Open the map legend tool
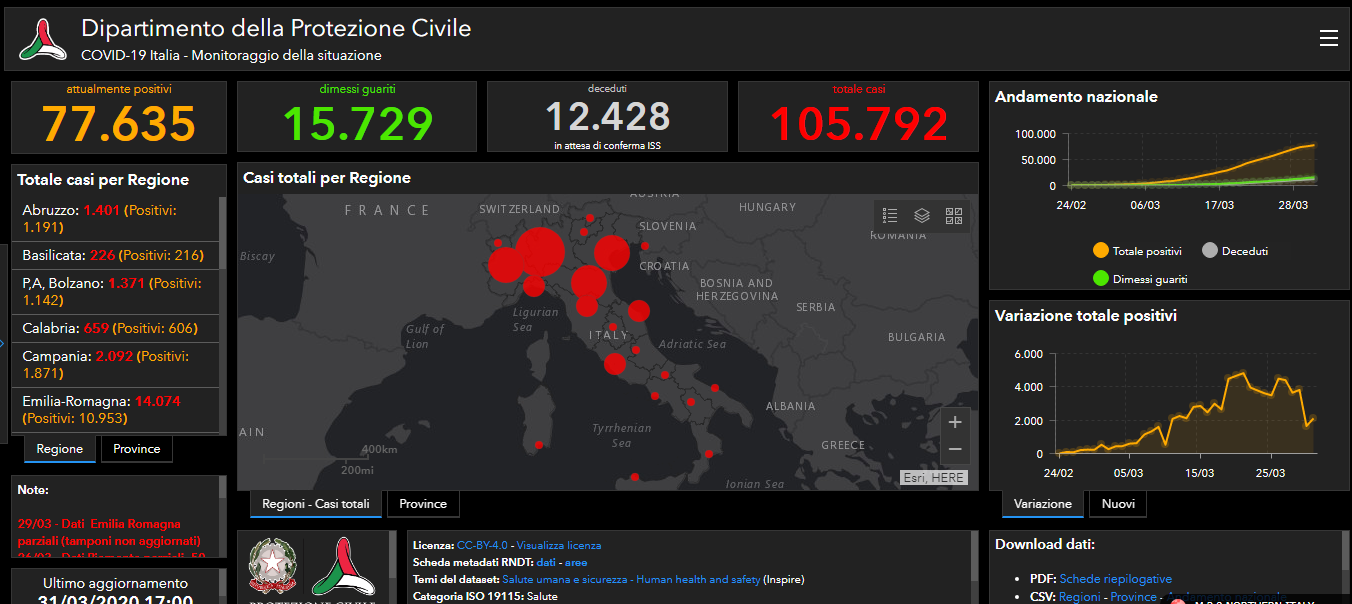Screen dimensions: 1352x604 [890, 215]
